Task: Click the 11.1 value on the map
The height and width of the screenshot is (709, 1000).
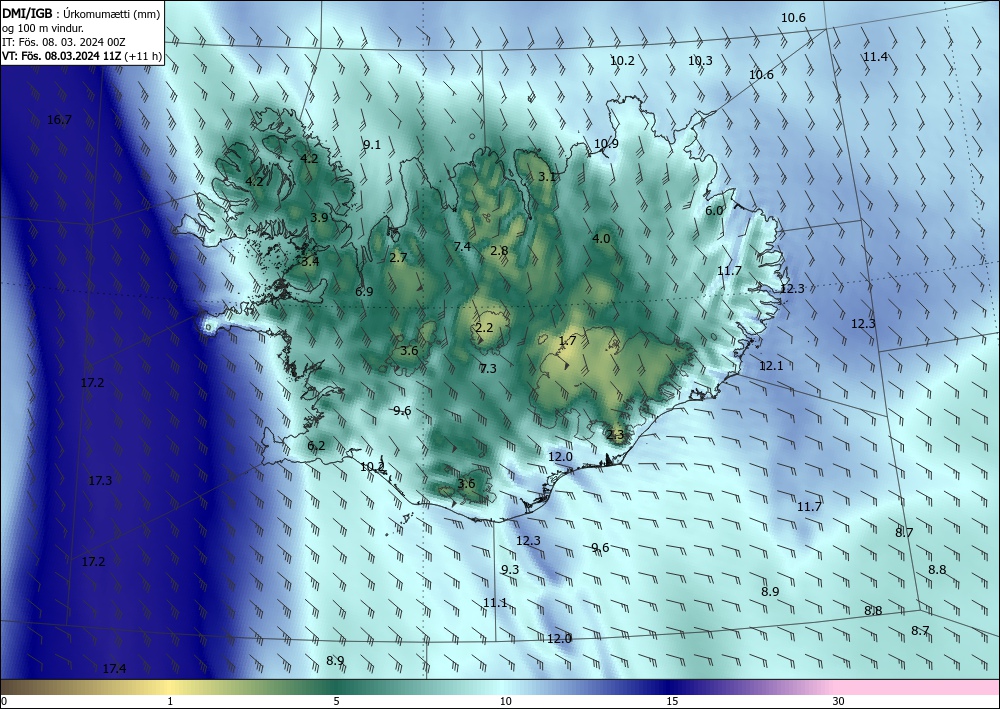Action: tap(496, 603)
